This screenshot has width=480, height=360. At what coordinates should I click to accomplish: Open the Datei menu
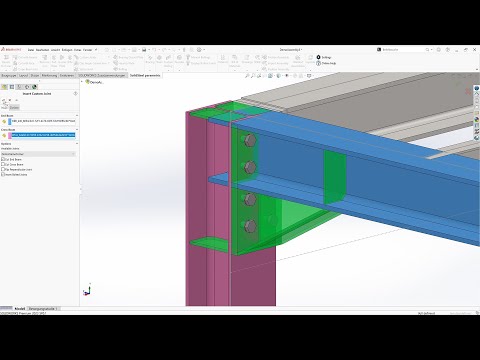[x=31, y=50]
